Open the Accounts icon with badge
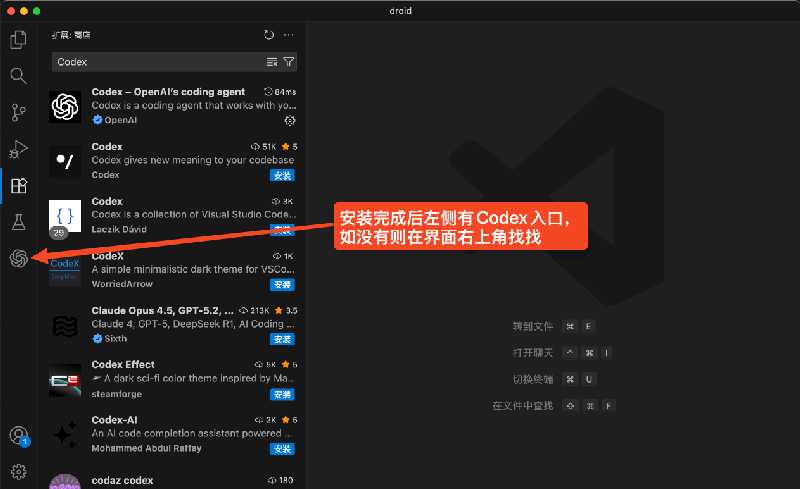Viewport: 800px width, 489px height. [x=17, y=435]
